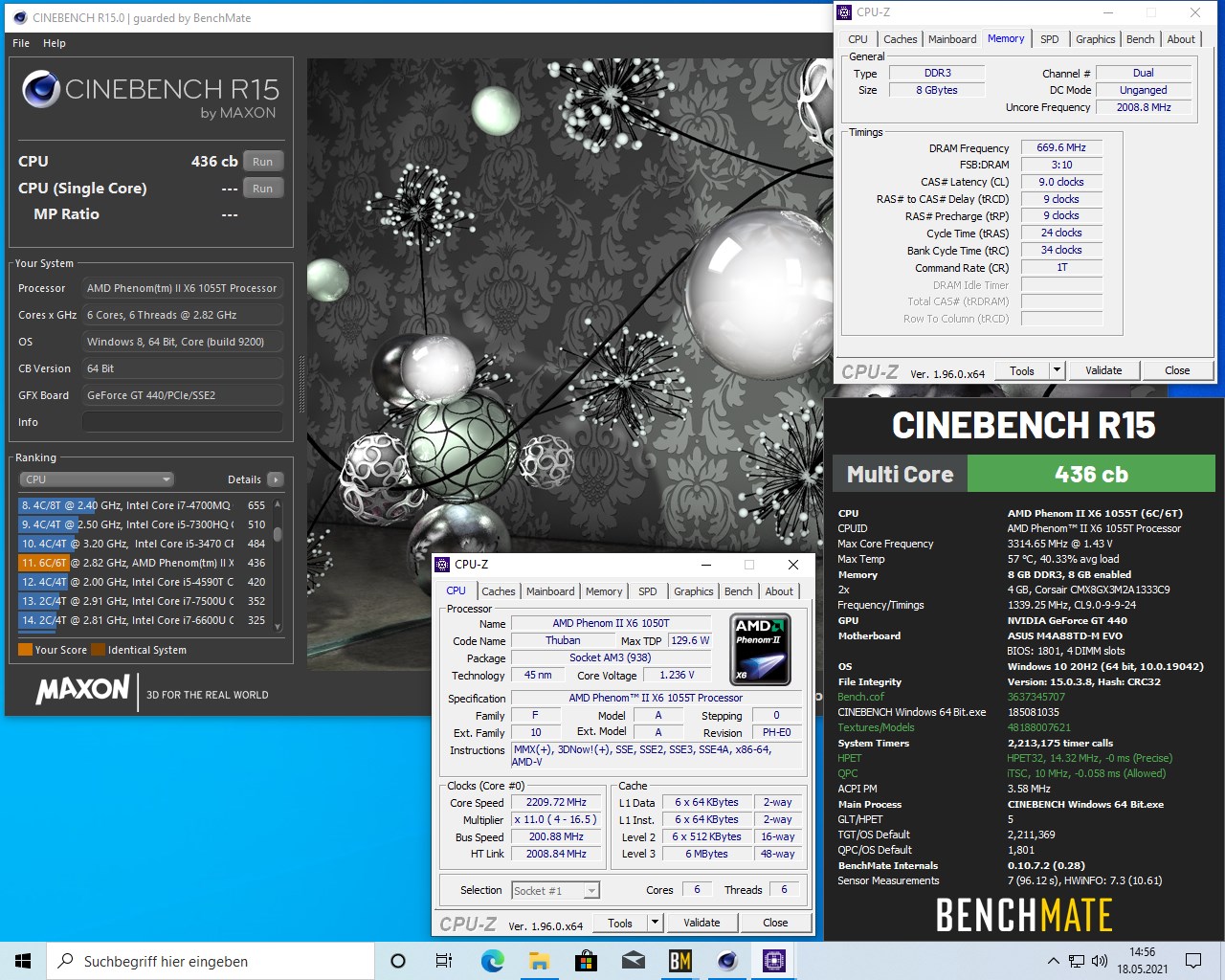
Task: Click Tools button in Memory CPU-Z window
Action: pos(1022,371)
